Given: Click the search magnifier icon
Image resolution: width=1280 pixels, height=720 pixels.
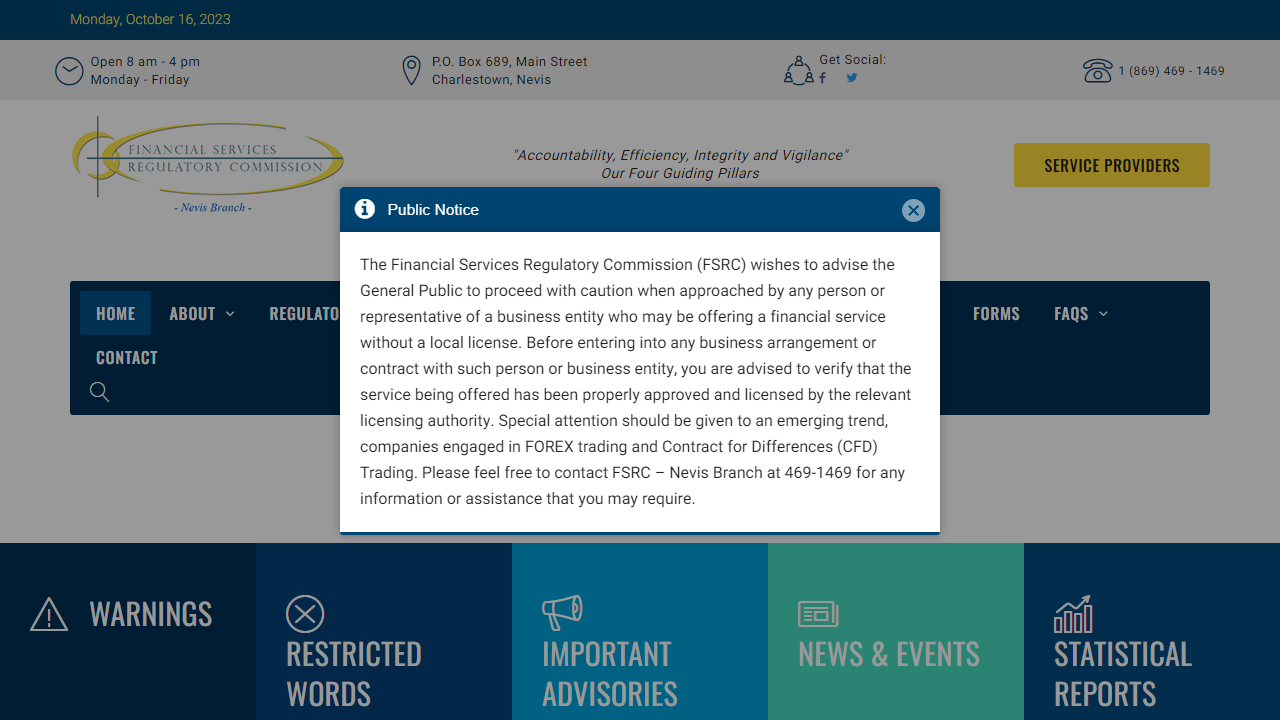Looking at the screenshot, I should tap(99, 392).
